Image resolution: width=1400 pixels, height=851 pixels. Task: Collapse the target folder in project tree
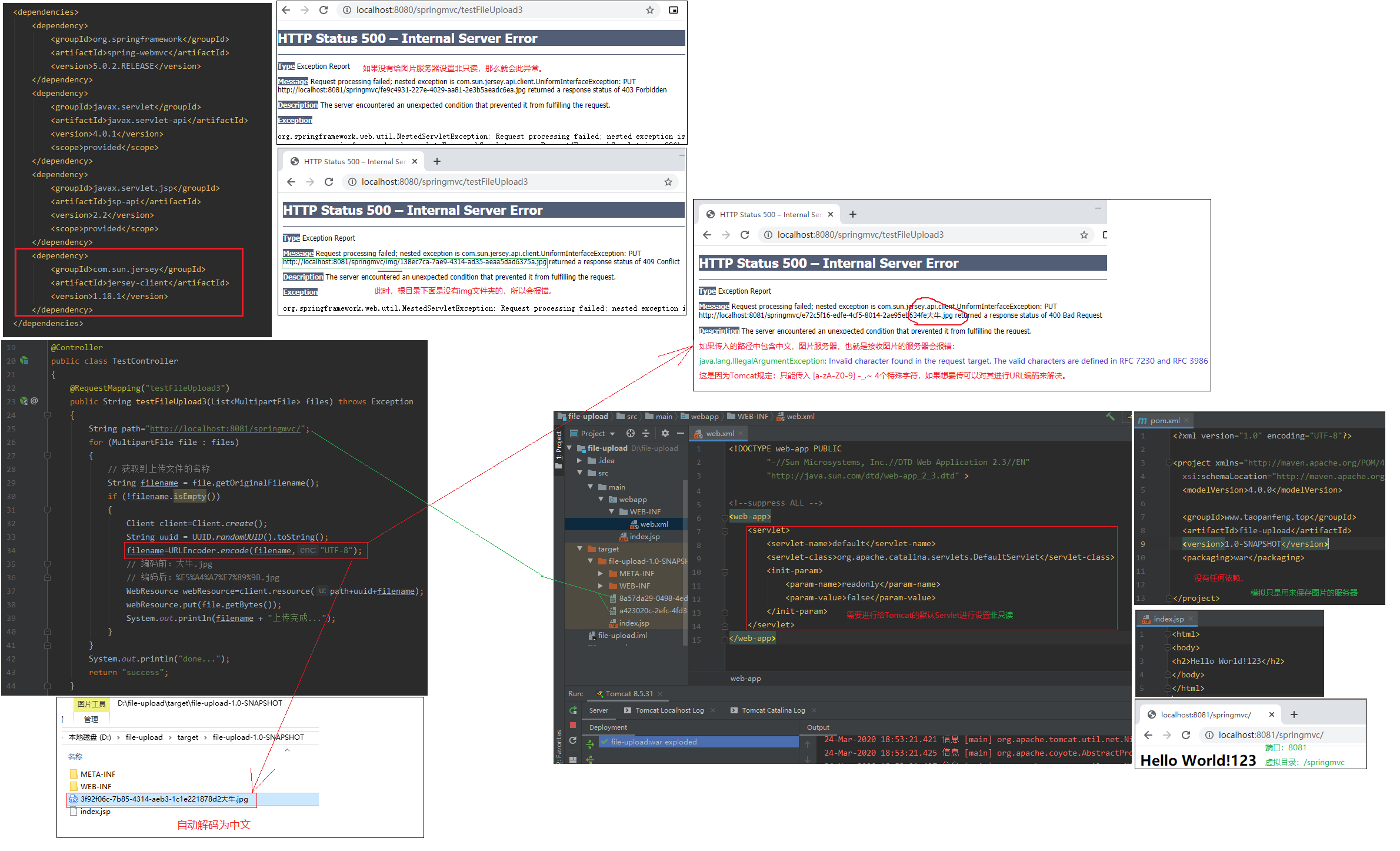click(x=579, y=549)
